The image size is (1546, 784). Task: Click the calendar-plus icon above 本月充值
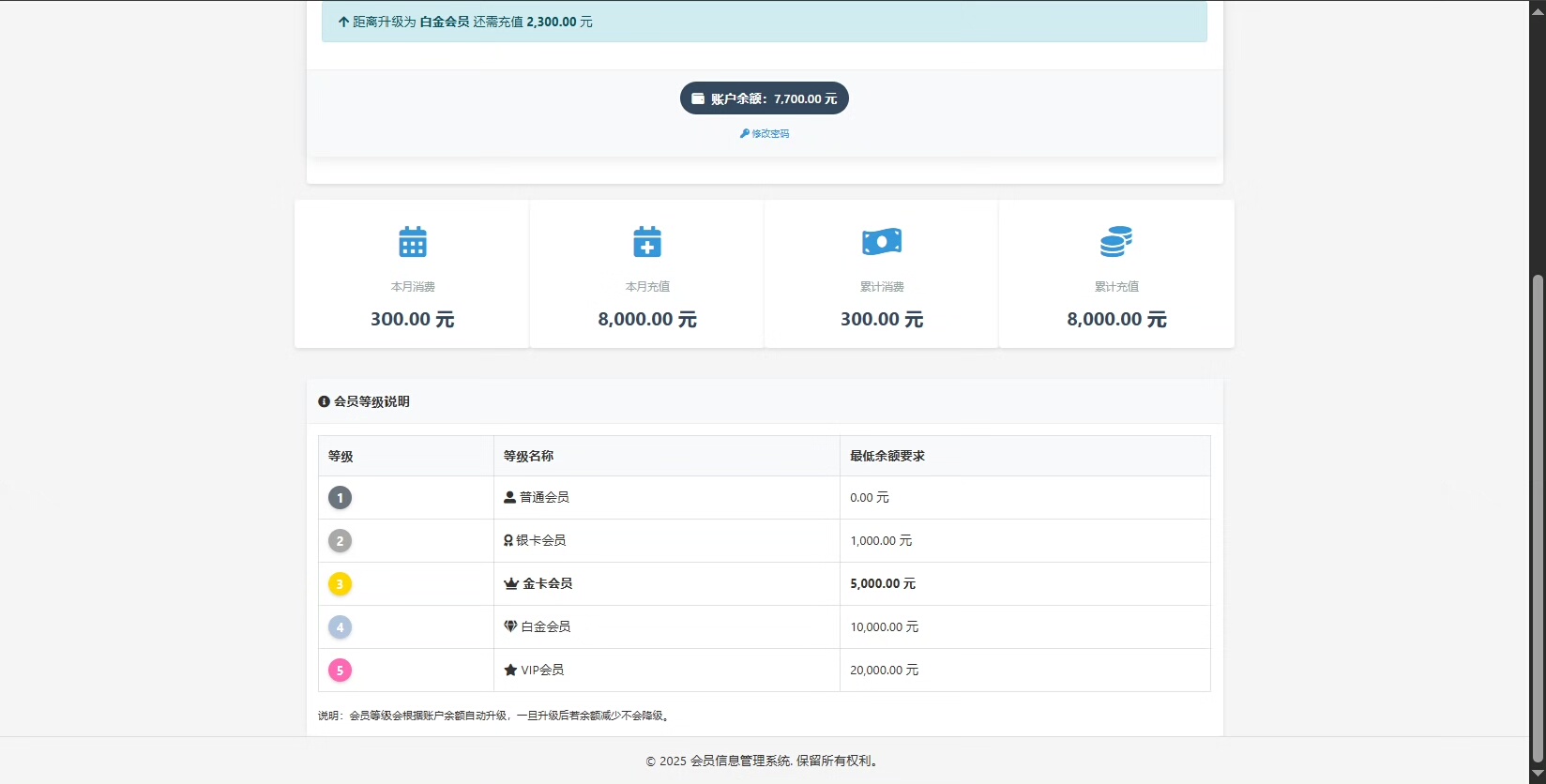coord(647,242)
